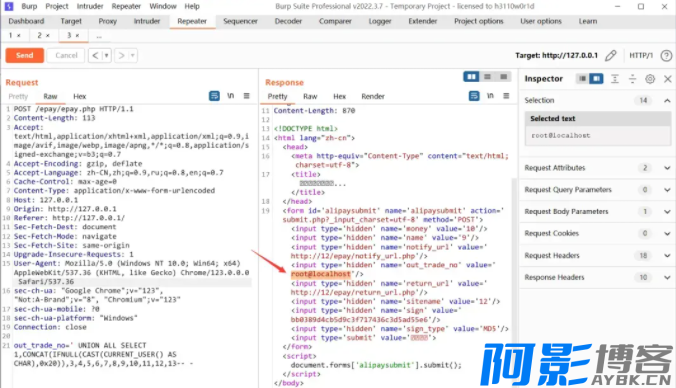Click Inspector collapse all icon
Image resolution: width=676 pixels, height=388 pixels.
point(632,79)
